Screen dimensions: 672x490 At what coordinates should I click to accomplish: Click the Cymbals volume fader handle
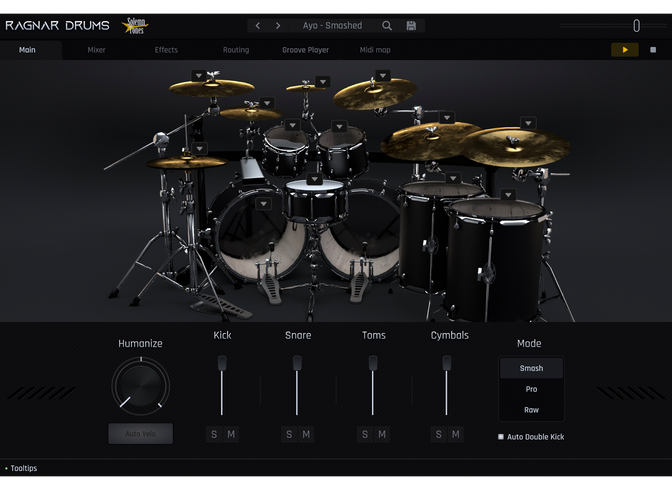coord(447,363)
